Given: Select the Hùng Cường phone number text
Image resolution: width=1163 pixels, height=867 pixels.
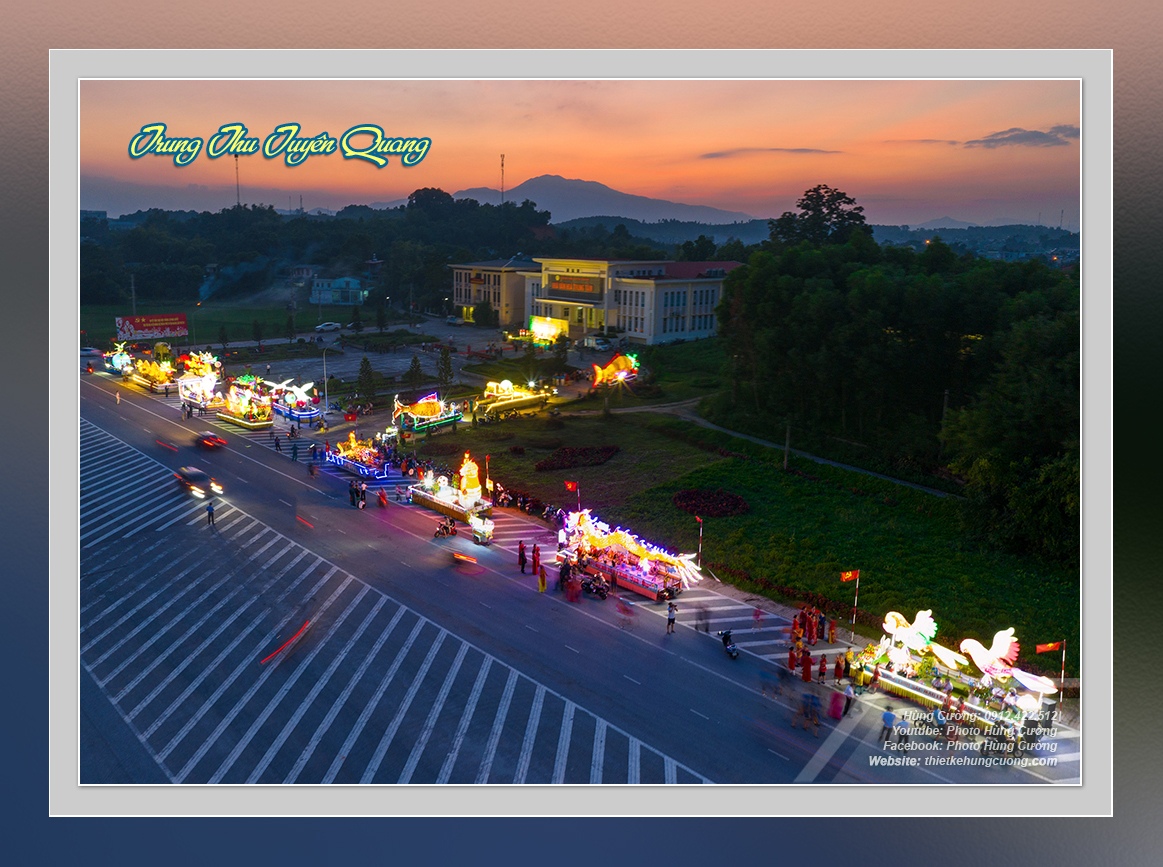Looking at the screenshot, I should pyautogui.click(x=981, y=716).
